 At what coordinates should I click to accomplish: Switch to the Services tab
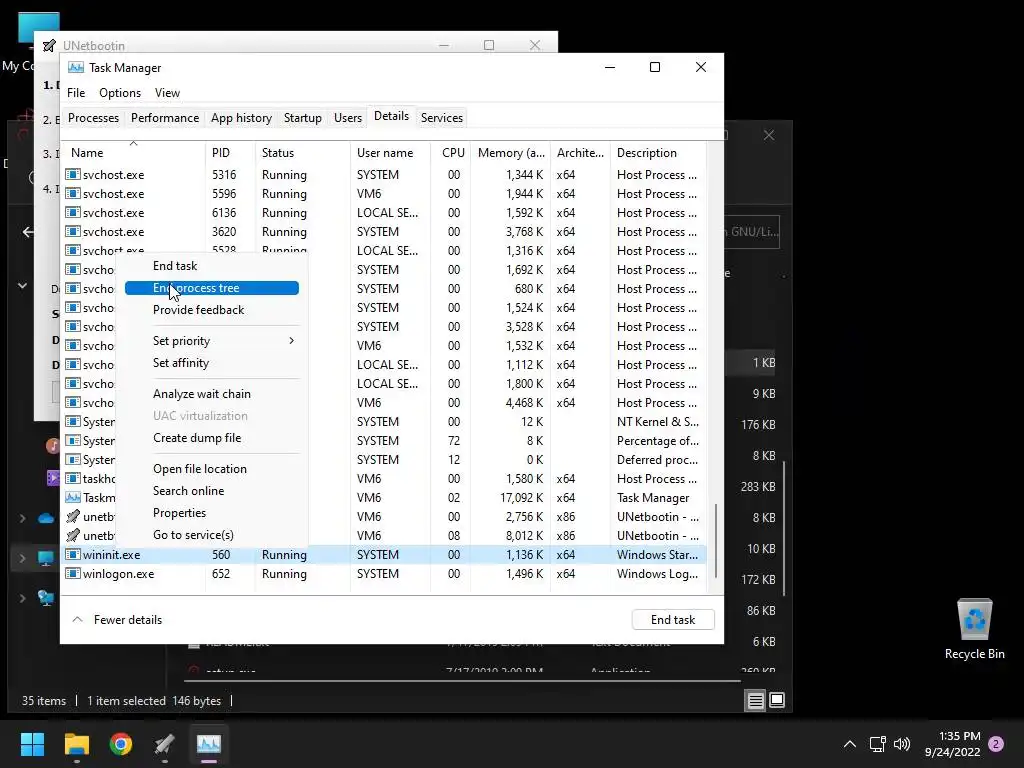coord(441,118)
